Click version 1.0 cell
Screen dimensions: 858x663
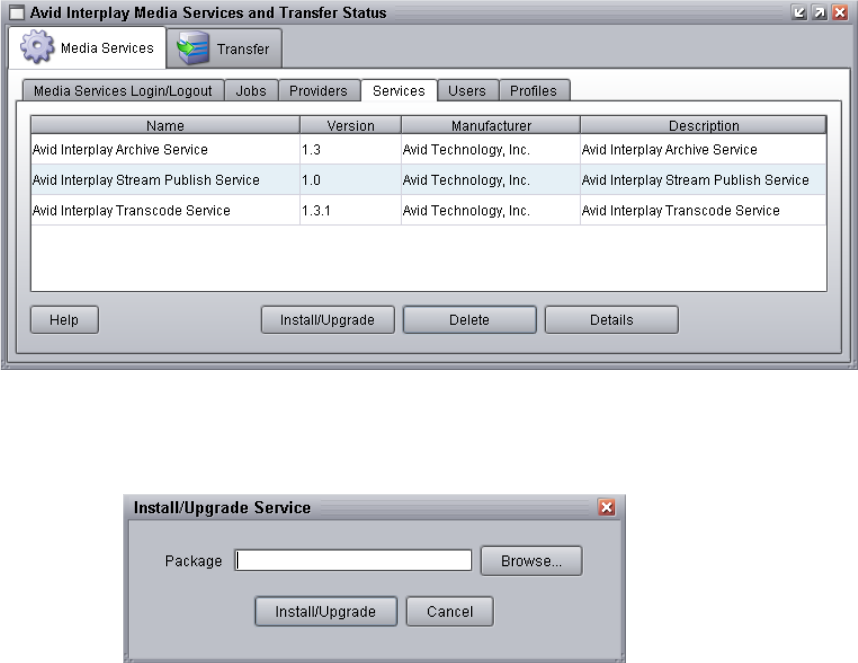tap(351, 180)
